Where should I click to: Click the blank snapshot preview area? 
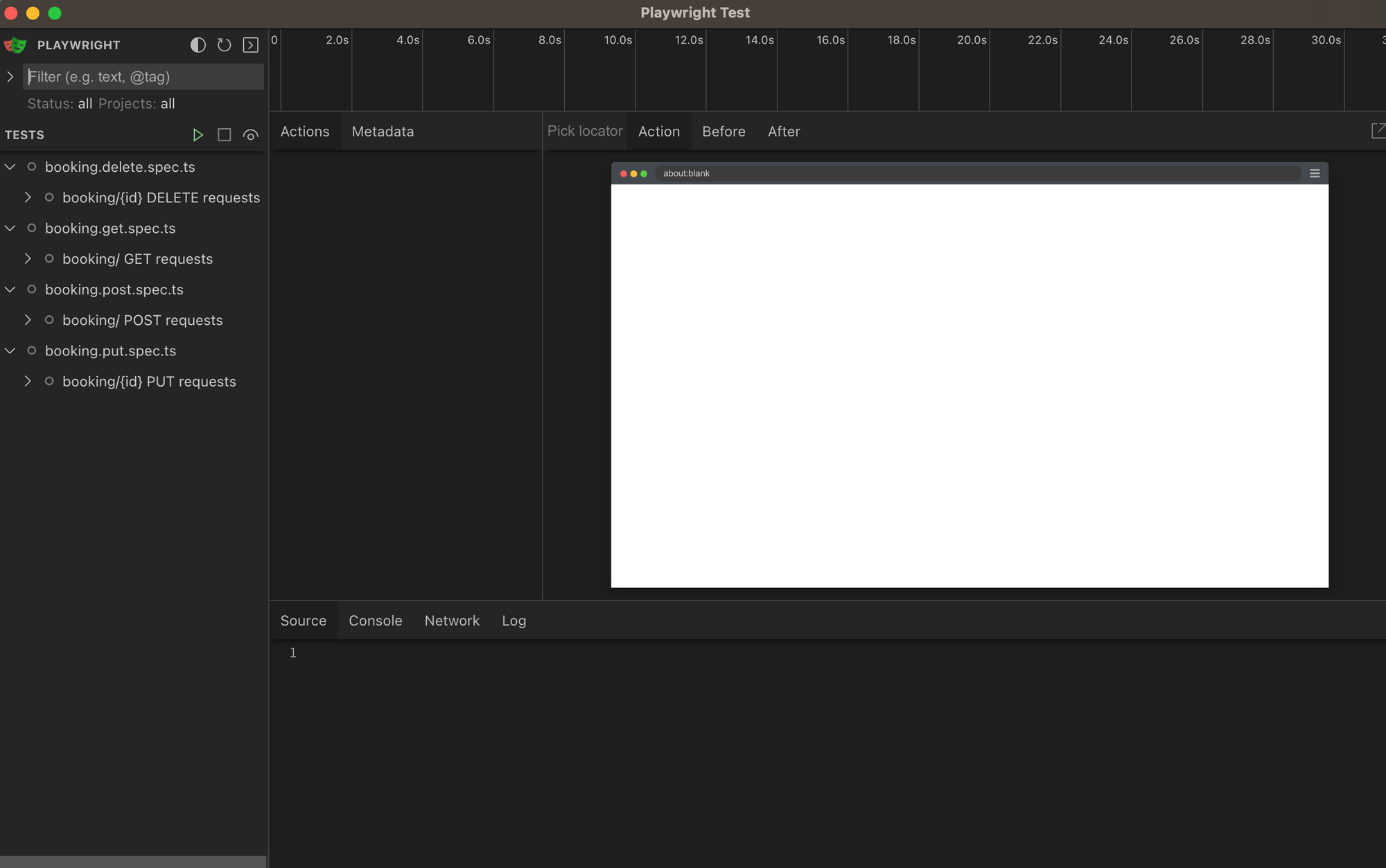coord(970,386)
